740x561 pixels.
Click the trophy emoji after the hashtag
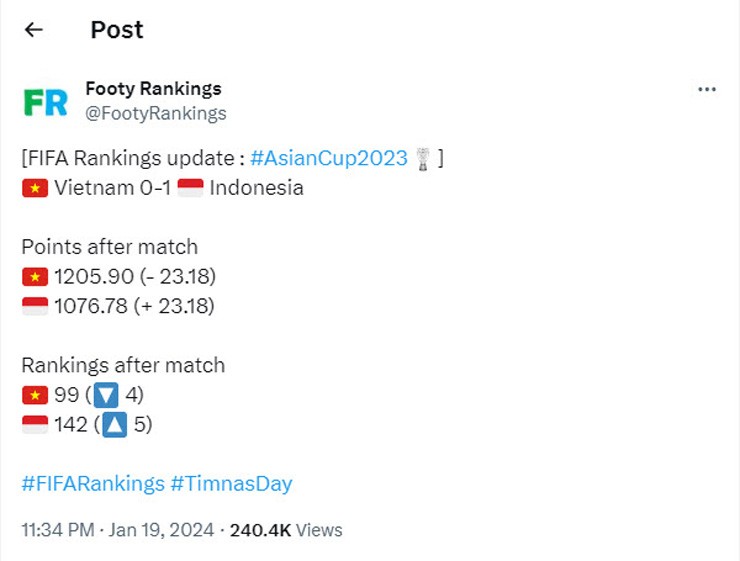pos(426,158)
